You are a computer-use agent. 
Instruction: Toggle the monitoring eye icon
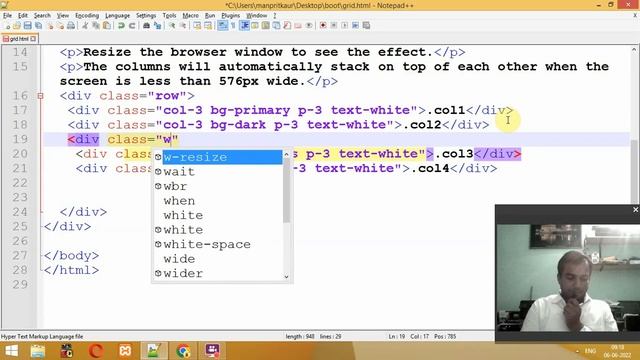[309, 25]
